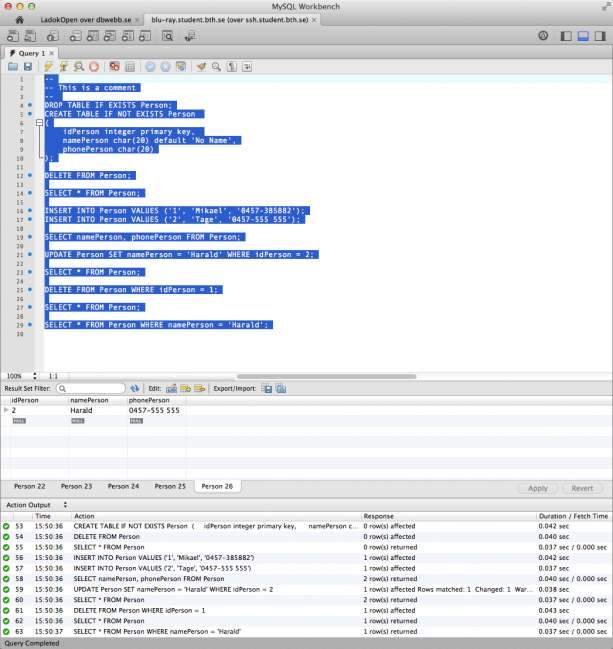Screen dimensions: 613x649
Task: Open the Person 22 result tab
Action: (29, 486)
